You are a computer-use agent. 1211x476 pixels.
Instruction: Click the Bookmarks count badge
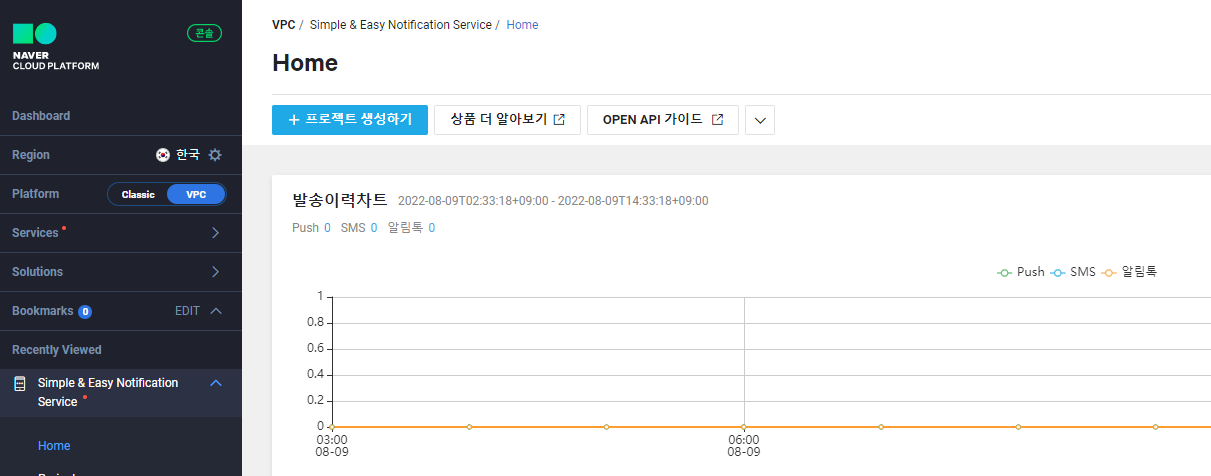[x=85, y=311]
